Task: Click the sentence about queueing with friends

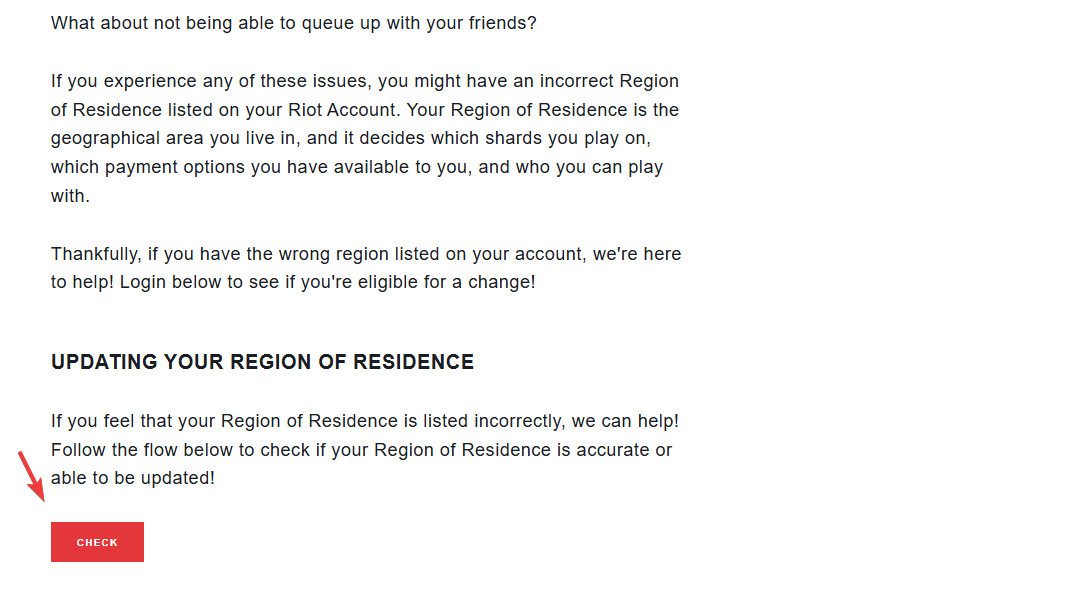Action: tap(293, 22)
